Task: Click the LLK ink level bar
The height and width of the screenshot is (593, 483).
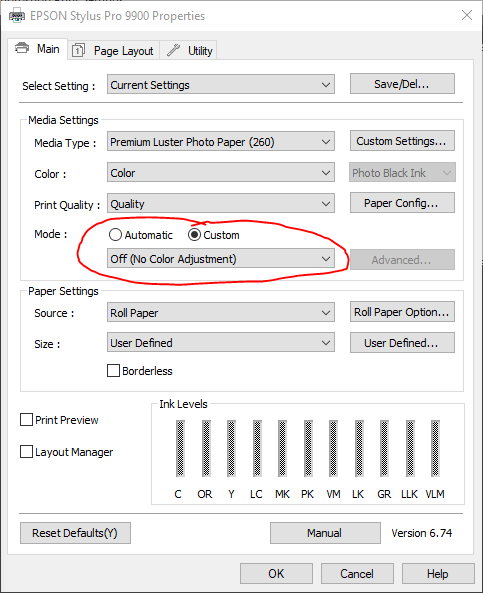Action: tap(410, 448)
